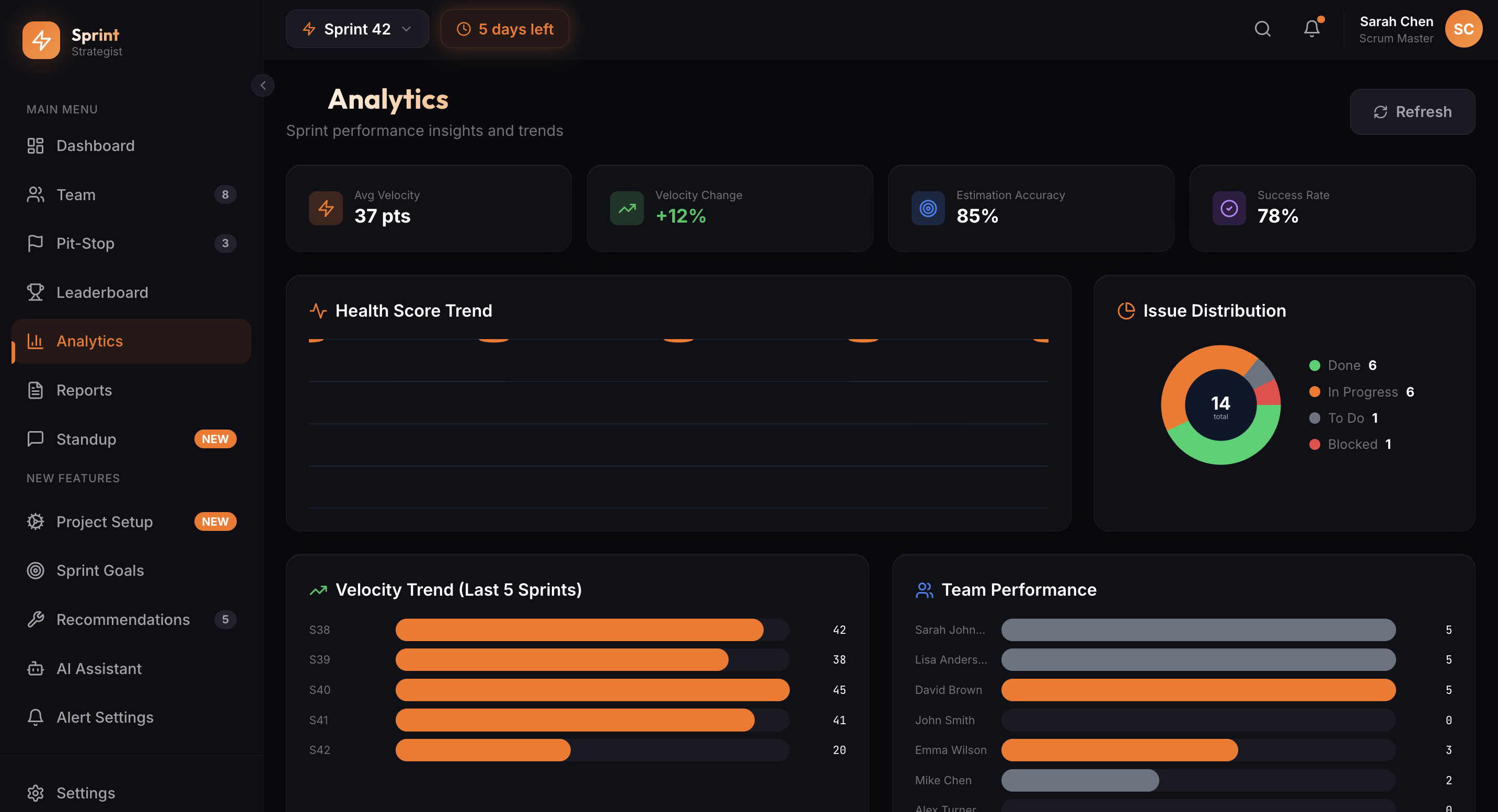The height and width of the screenshot is (812, 1498).
Task: Click the Success Rate checkmark icon
Action: (1229, 208)
